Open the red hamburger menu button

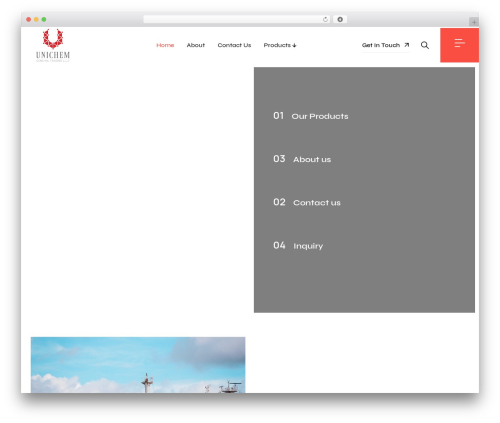point(459,45)
